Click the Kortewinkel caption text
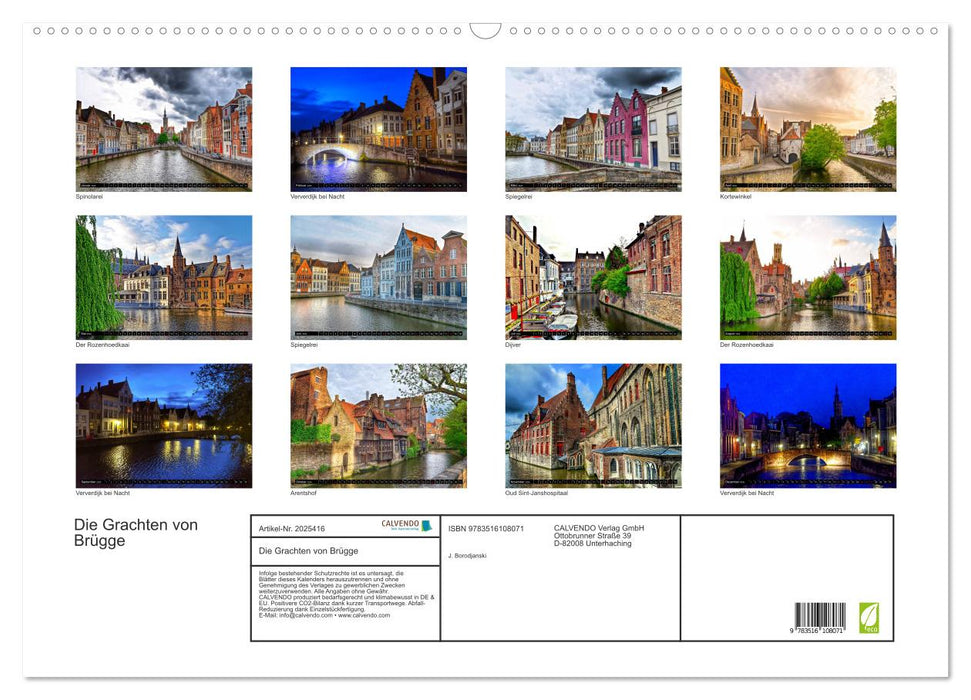 click(x=735, y=197)
